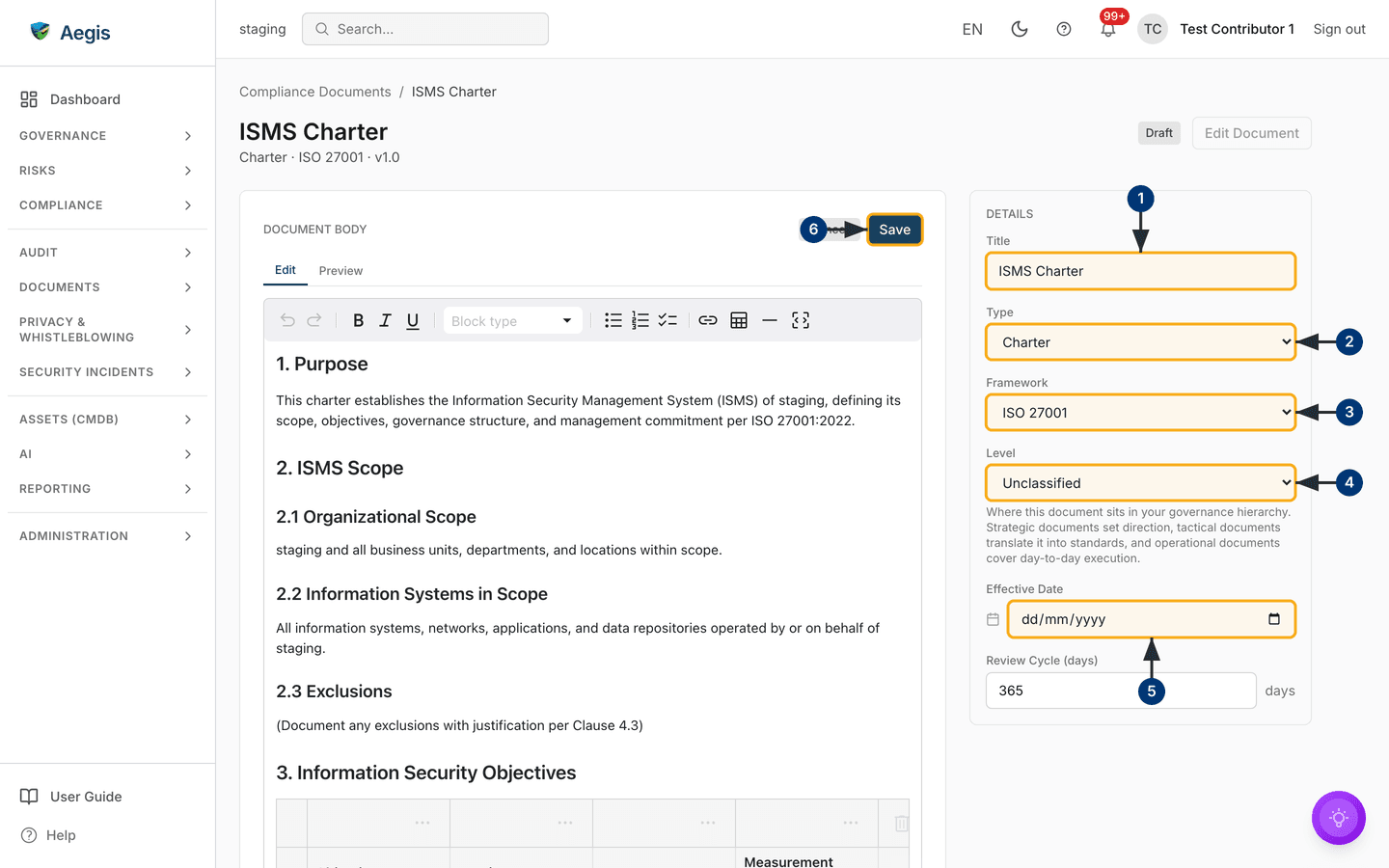Viewport: 1389px width, 868px height.
Task: Edit the Title field ISMS Charter
Action: tap(1140, 271)
